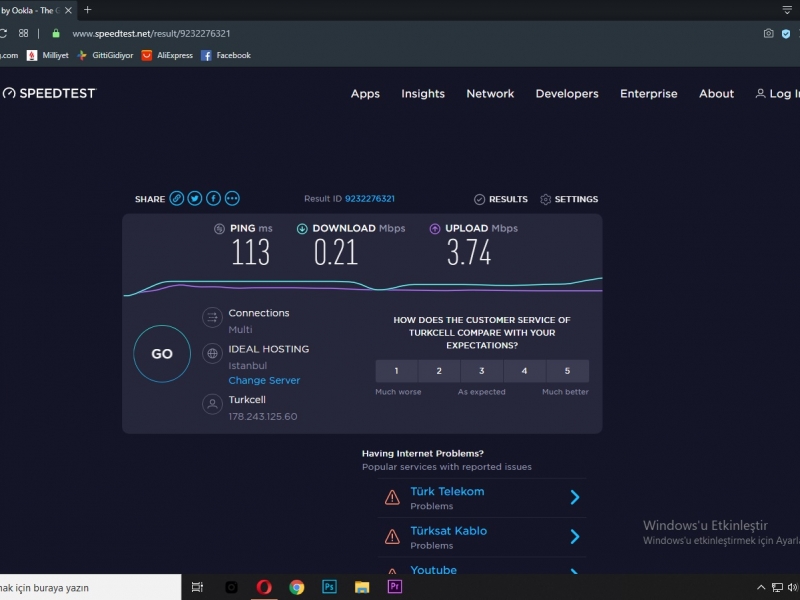
Task: Rate Turkcell customer service 5
Action: pyautogui.click(x=567, y=371)
